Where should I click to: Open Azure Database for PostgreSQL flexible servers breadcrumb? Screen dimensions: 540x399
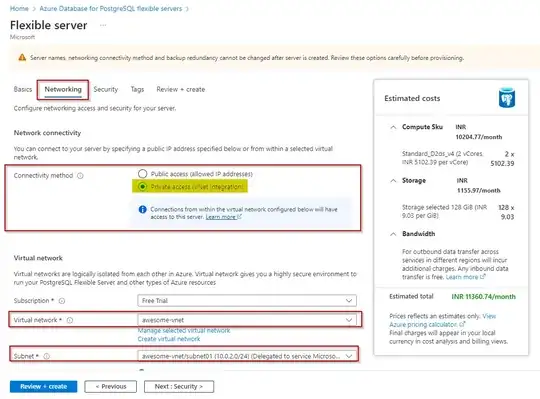click(x=111, y=9)
